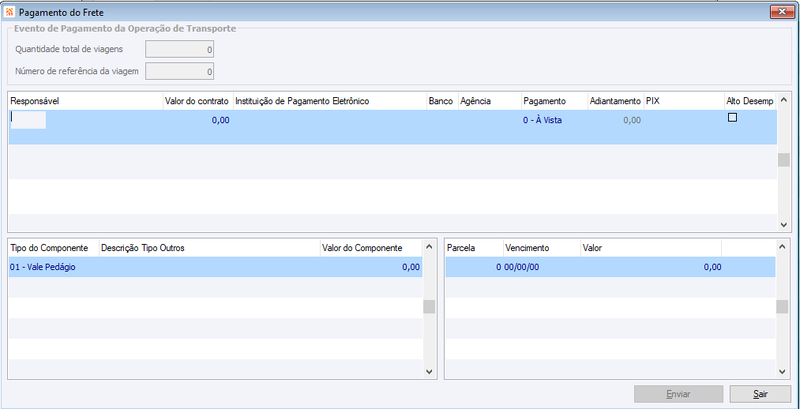Click the down arrow of the components grid scrollbar
The width and height of the screenshot is (800, 409).
tap(429, 372)
